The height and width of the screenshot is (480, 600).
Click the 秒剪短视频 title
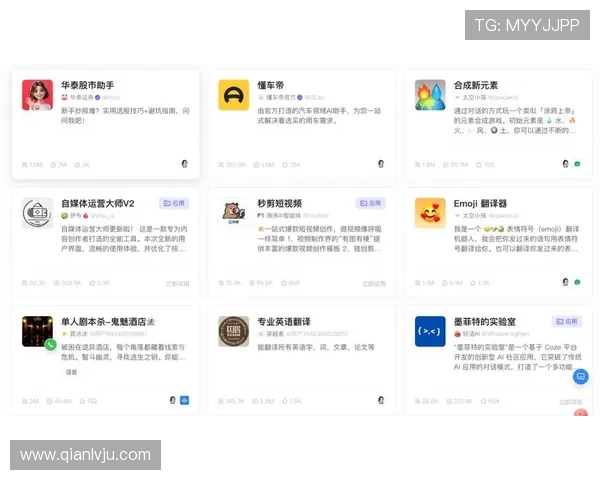(x=280, y=203)
